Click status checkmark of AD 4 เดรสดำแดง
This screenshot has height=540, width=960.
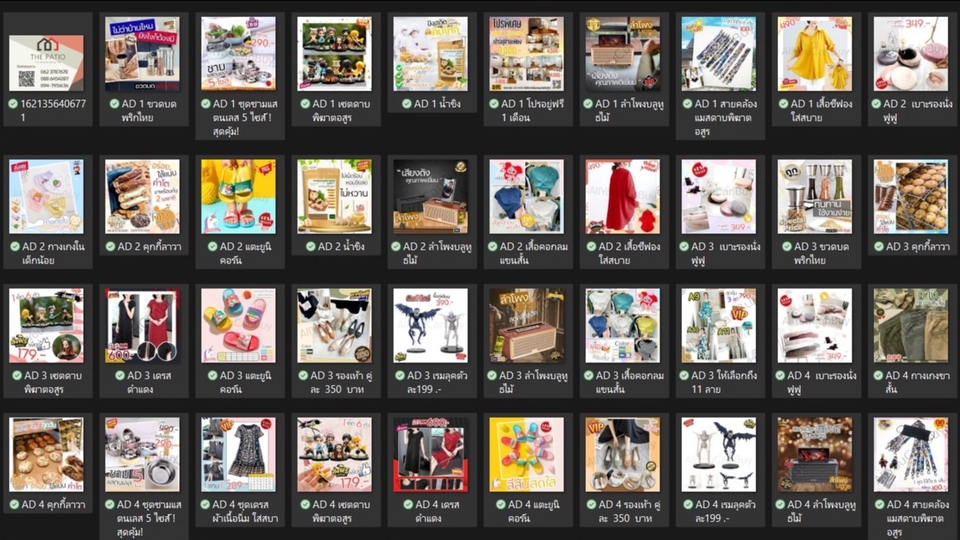coord(408,504)
